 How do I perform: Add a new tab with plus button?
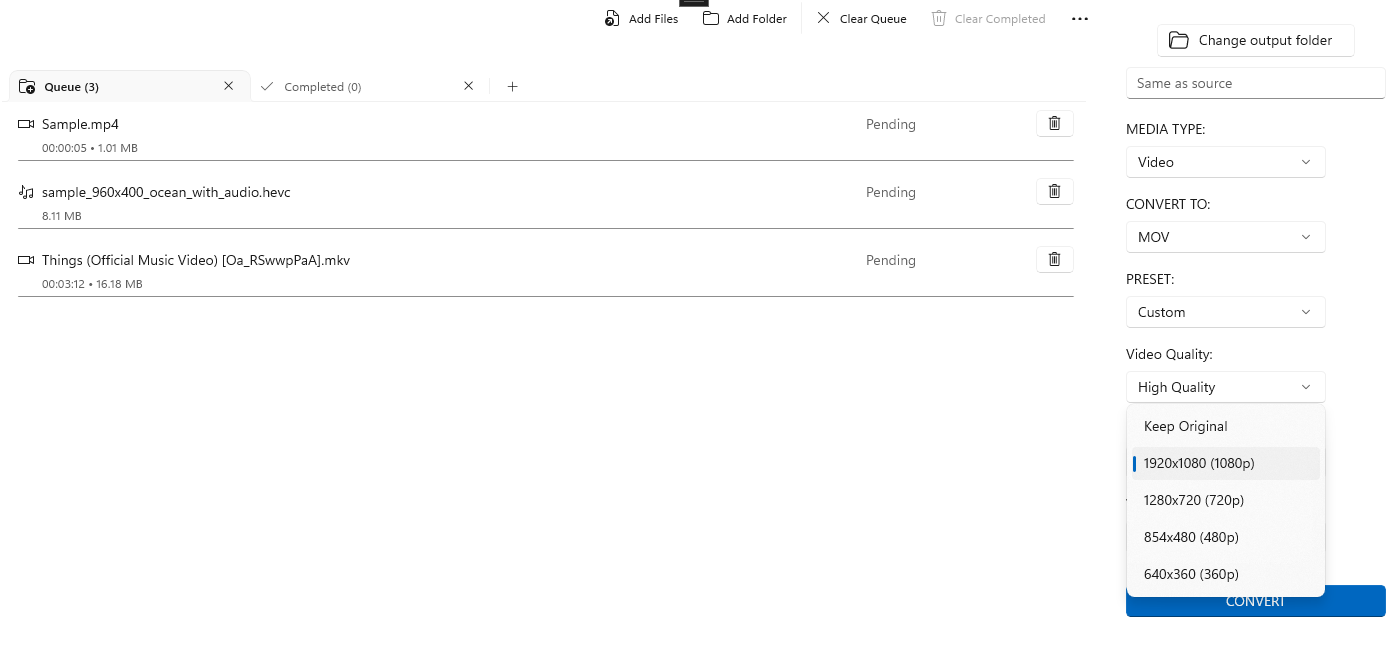[x=512, y=87]
